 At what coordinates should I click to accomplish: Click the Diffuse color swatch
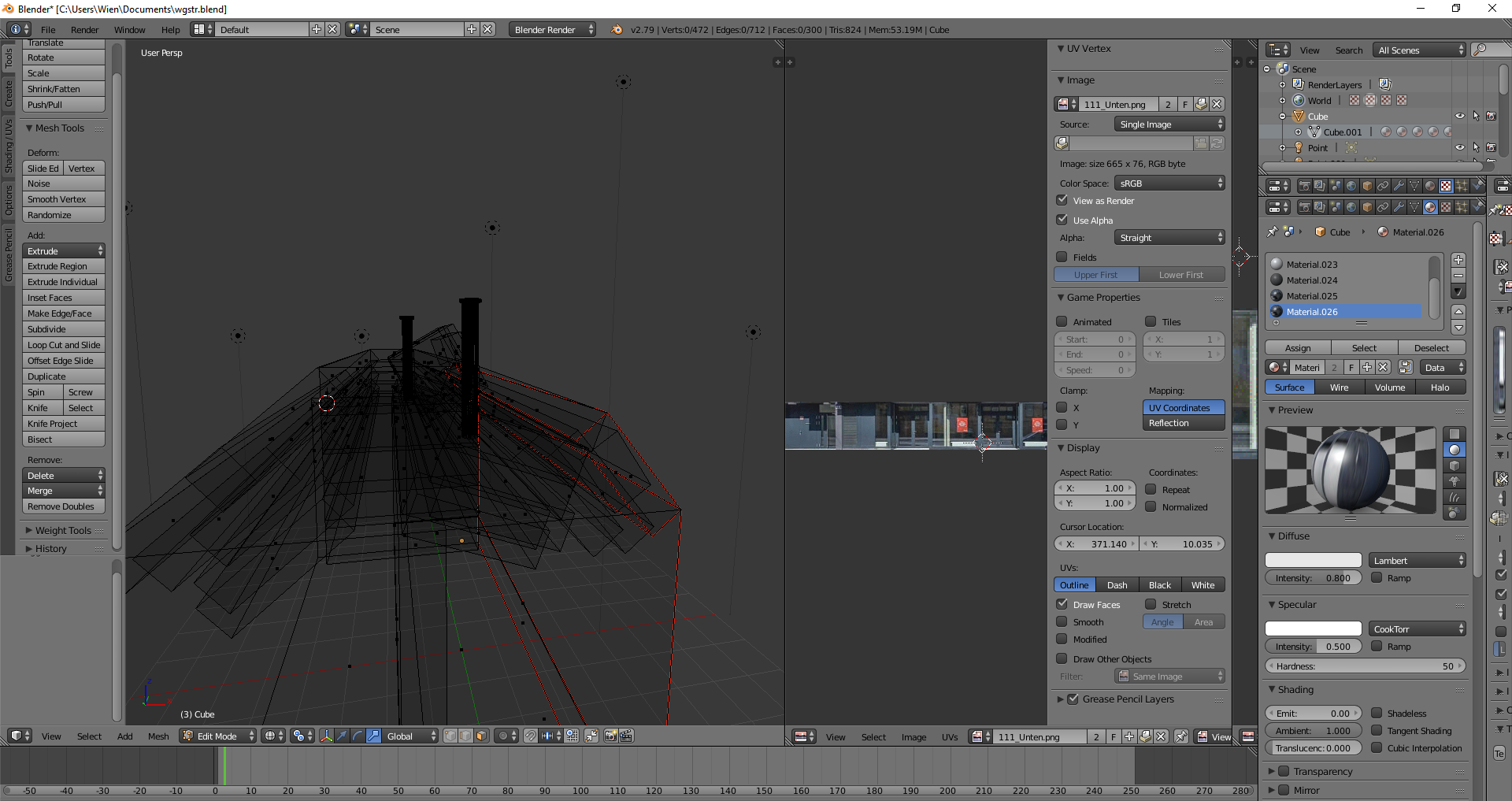pos(1313,560)
